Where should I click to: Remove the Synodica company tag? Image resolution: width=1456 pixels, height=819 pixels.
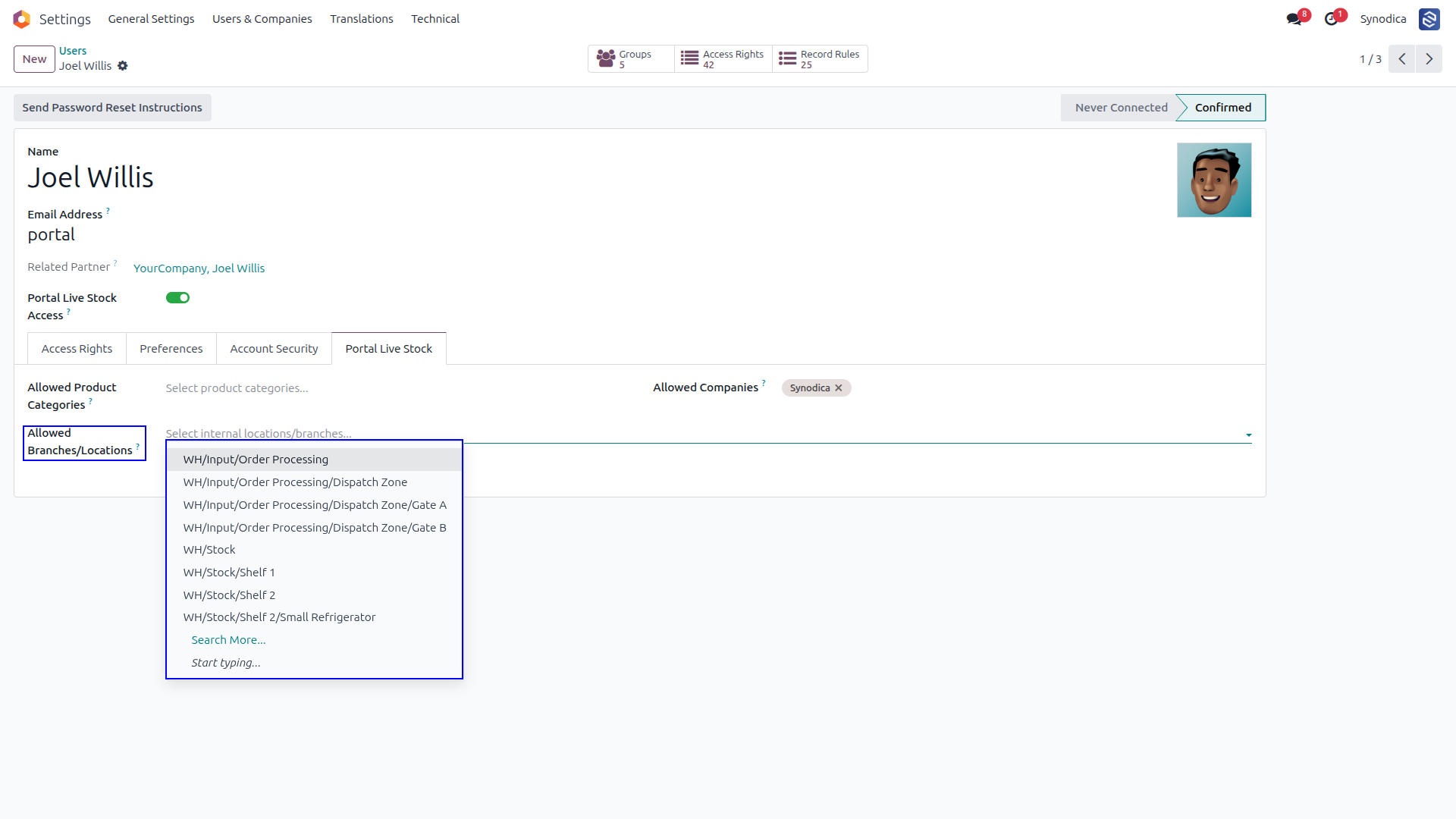tap(839, 388)
